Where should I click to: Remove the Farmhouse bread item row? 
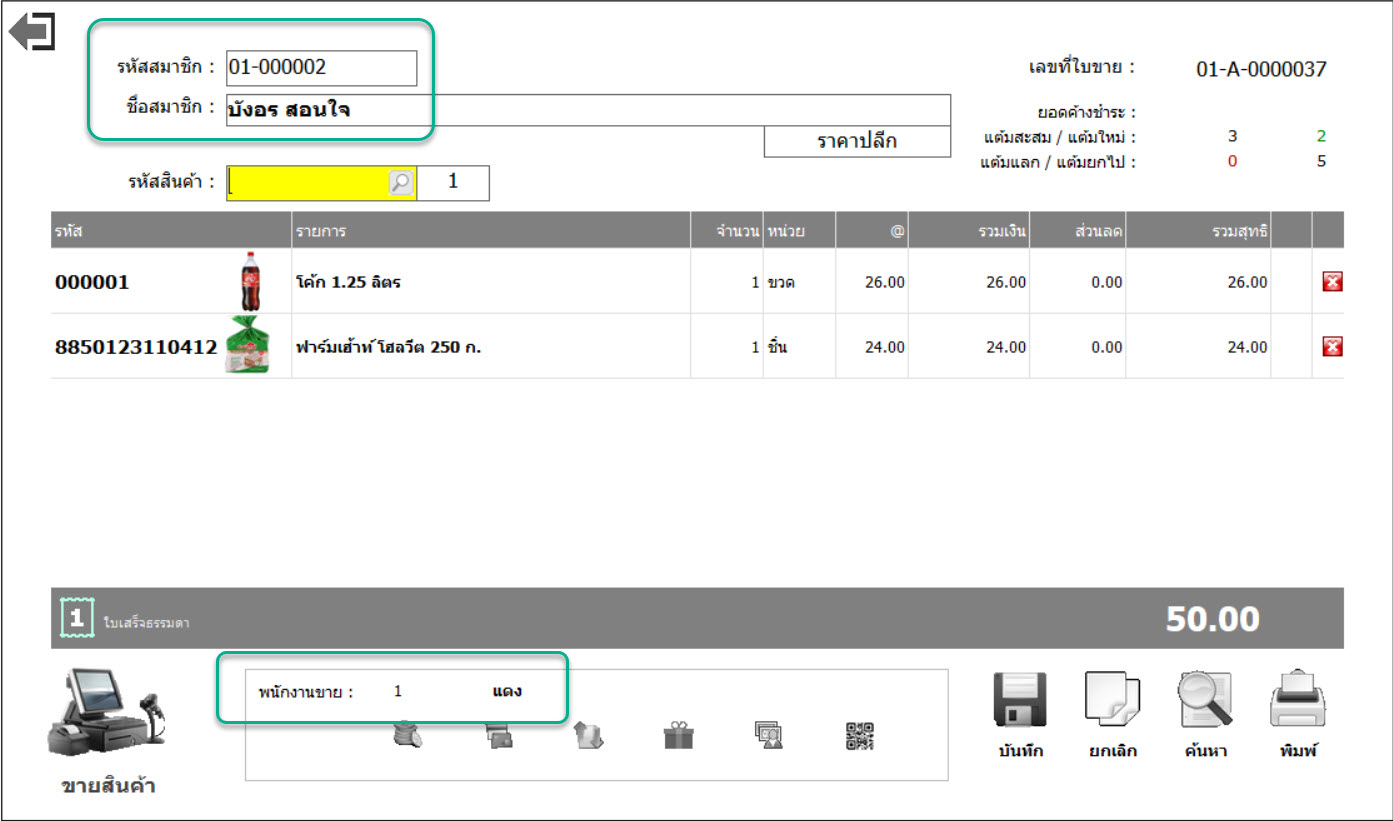(1331, 347)
